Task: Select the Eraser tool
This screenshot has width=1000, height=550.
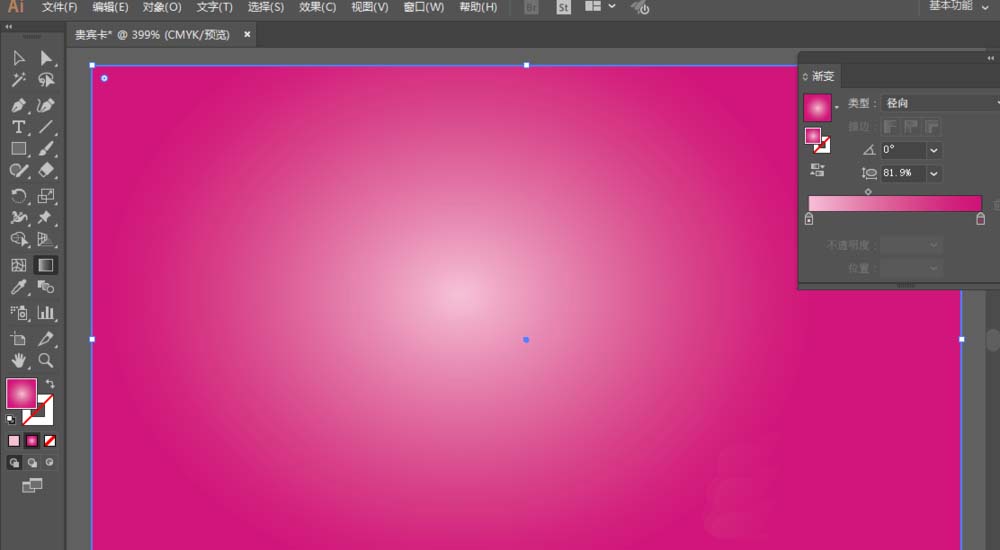Action: [46, 170]
